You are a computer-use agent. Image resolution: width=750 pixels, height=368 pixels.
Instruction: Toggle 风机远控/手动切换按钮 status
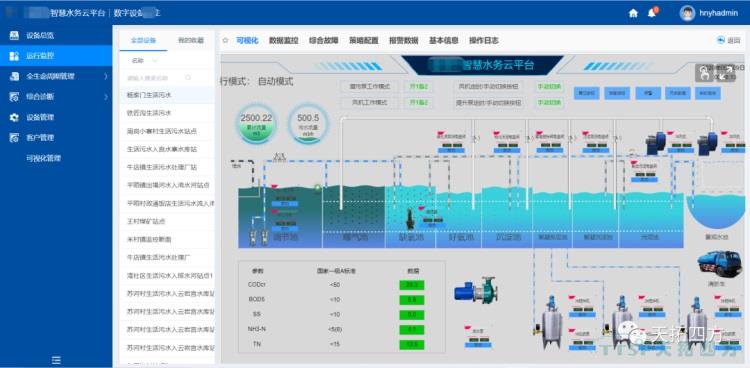pos(549,87)
